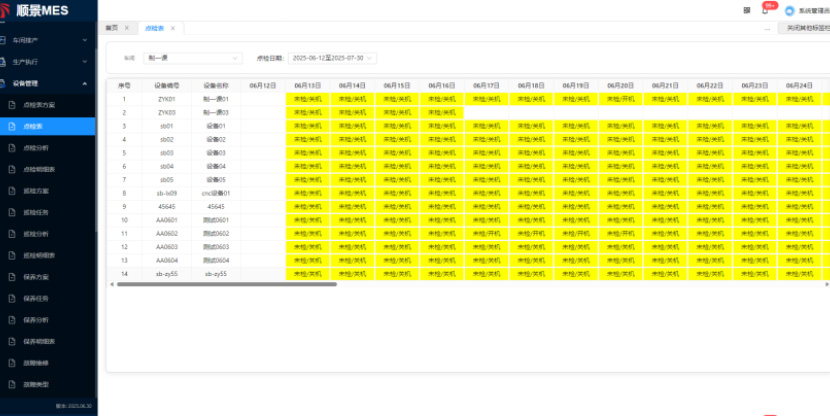Click the 故障类型 document icon in sidebar
Viewport: 830px width, 416px height.
click(x=14, y=385)
